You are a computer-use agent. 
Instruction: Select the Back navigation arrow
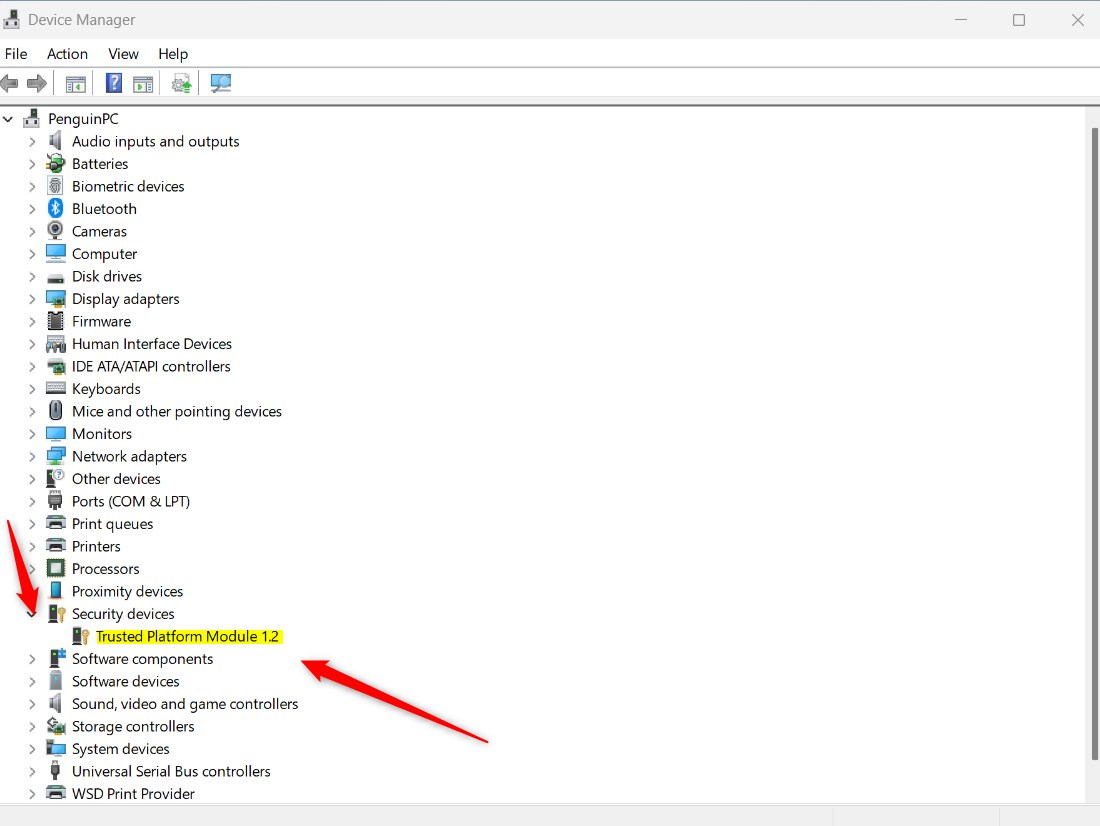(10, 83)
